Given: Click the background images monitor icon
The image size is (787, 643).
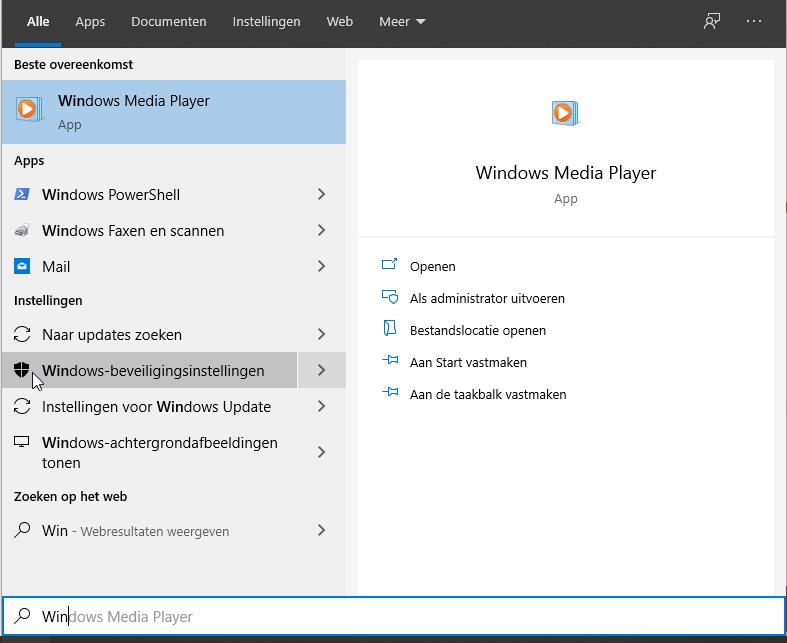Looking at the screenshot, I should (x=22, y=443).
